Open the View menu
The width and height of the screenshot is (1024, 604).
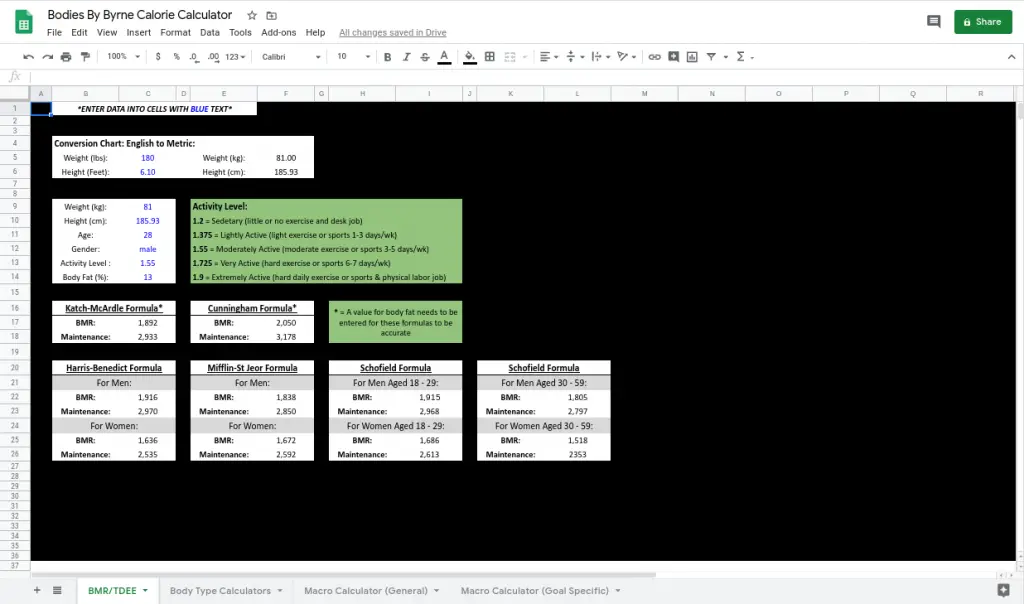(x=106, y=33)
